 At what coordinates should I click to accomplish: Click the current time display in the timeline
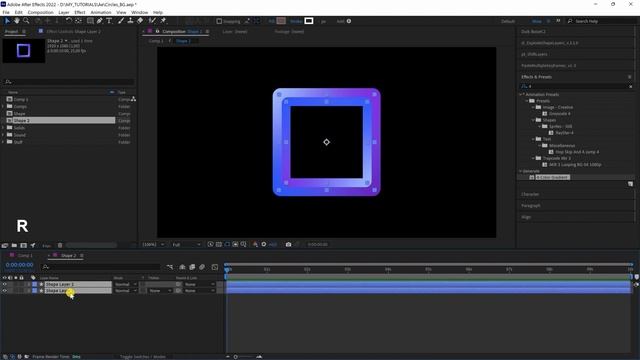20,265
